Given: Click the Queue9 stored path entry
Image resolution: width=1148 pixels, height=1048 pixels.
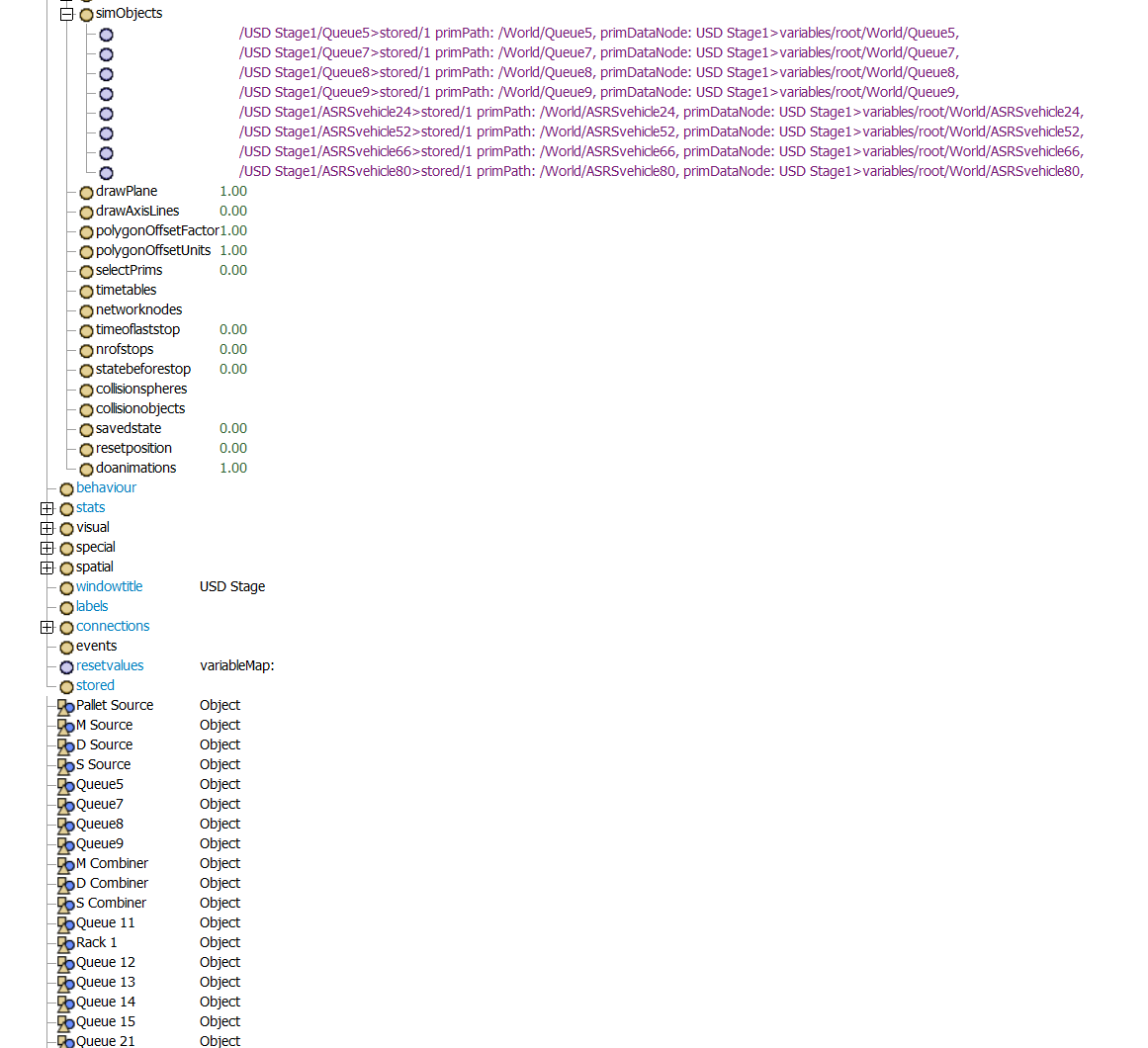Looking at the screenshot, I should coord(598,92).
